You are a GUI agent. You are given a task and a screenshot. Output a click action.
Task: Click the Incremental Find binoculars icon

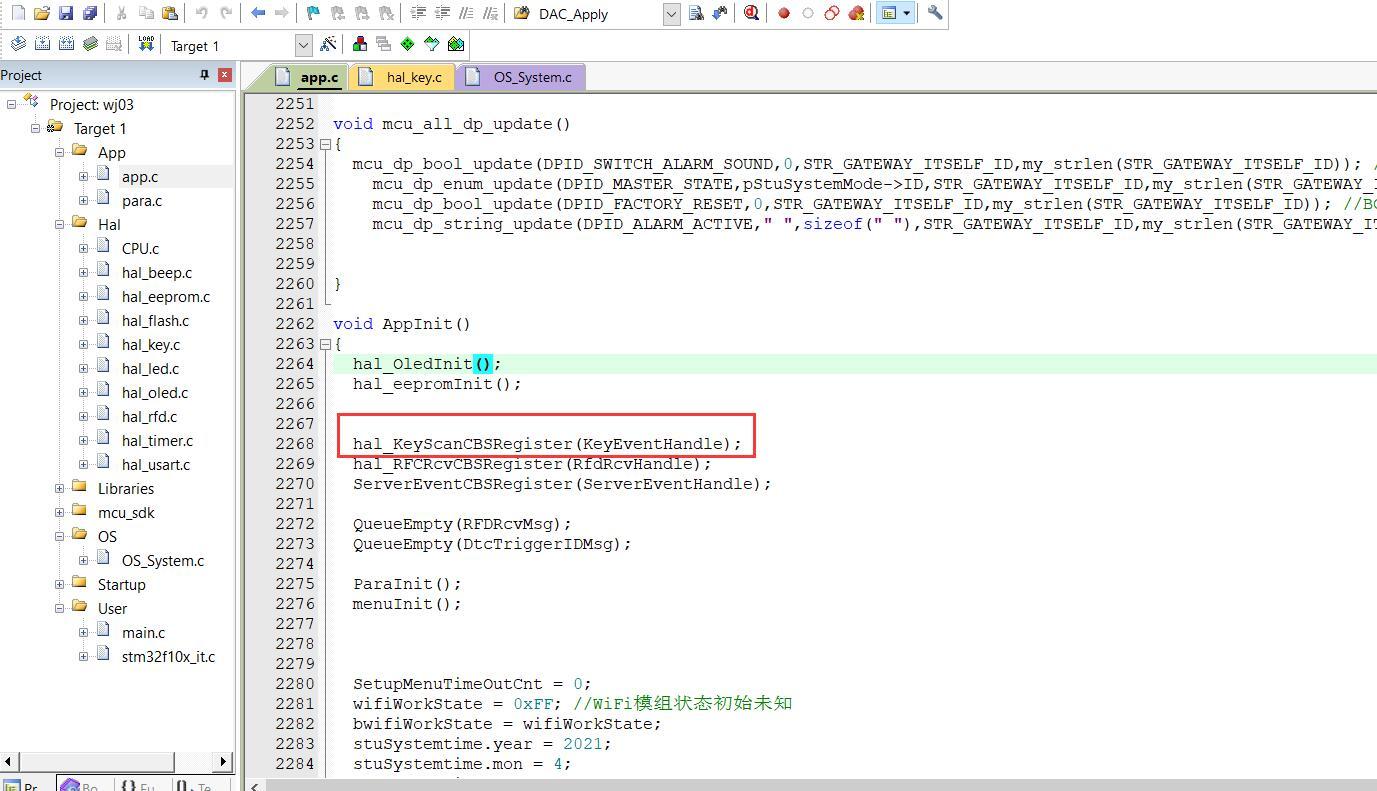point(720,14)
